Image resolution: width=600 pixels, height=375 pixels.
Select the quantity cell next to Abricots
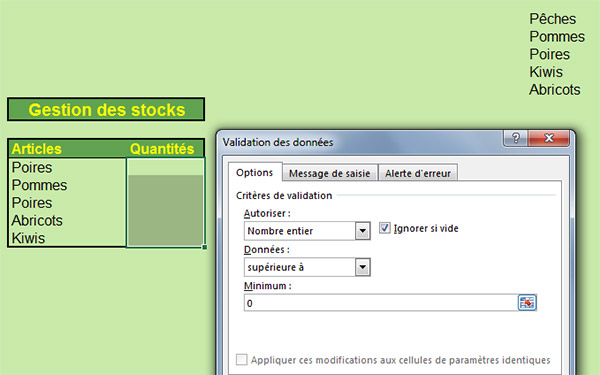click(x=165, y=220)
